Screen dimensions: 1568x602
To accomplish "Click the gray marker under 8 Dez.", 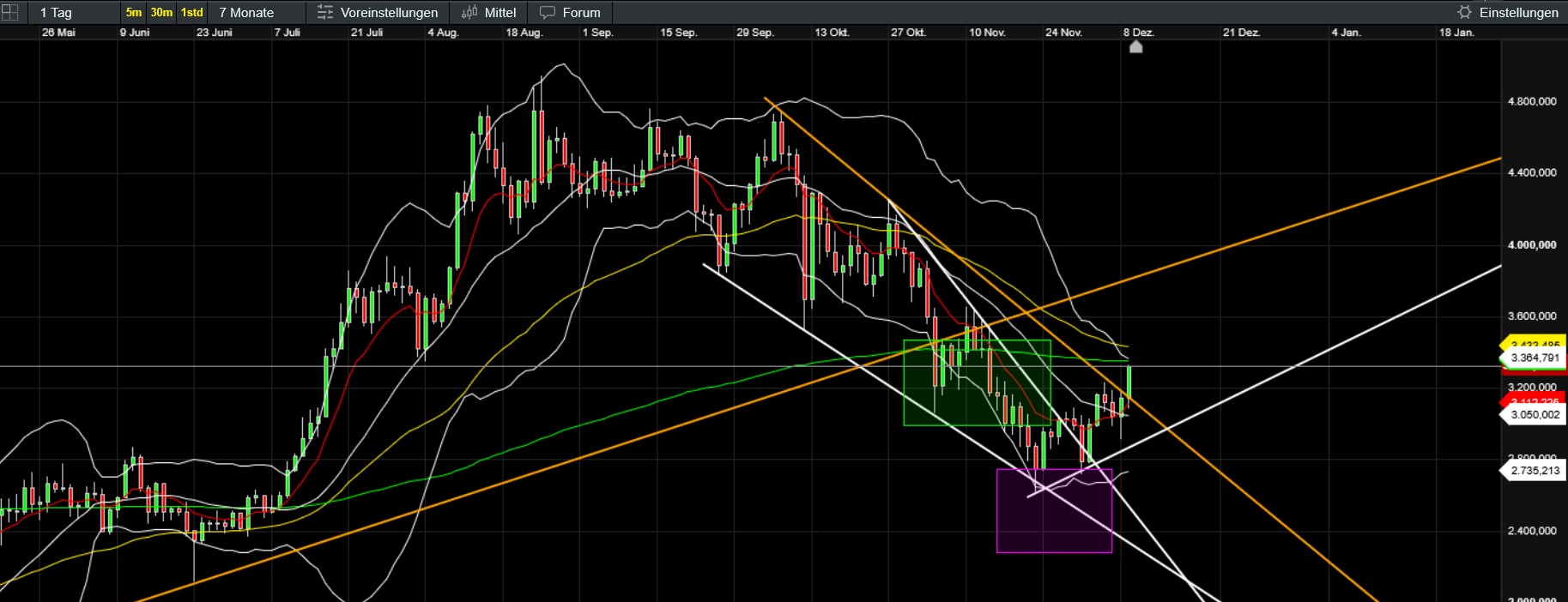I will pos(1135,47).
